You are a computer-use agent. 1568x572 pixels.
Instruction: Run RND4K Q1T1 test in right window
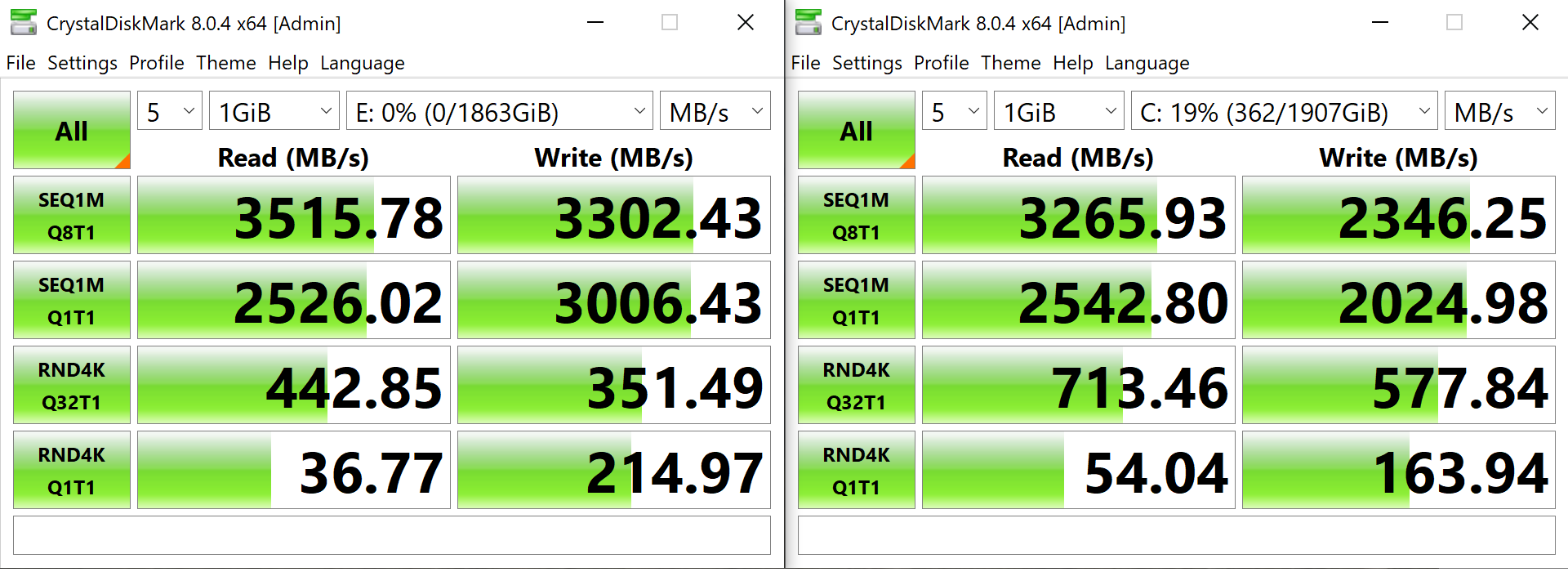pos(857,470)
